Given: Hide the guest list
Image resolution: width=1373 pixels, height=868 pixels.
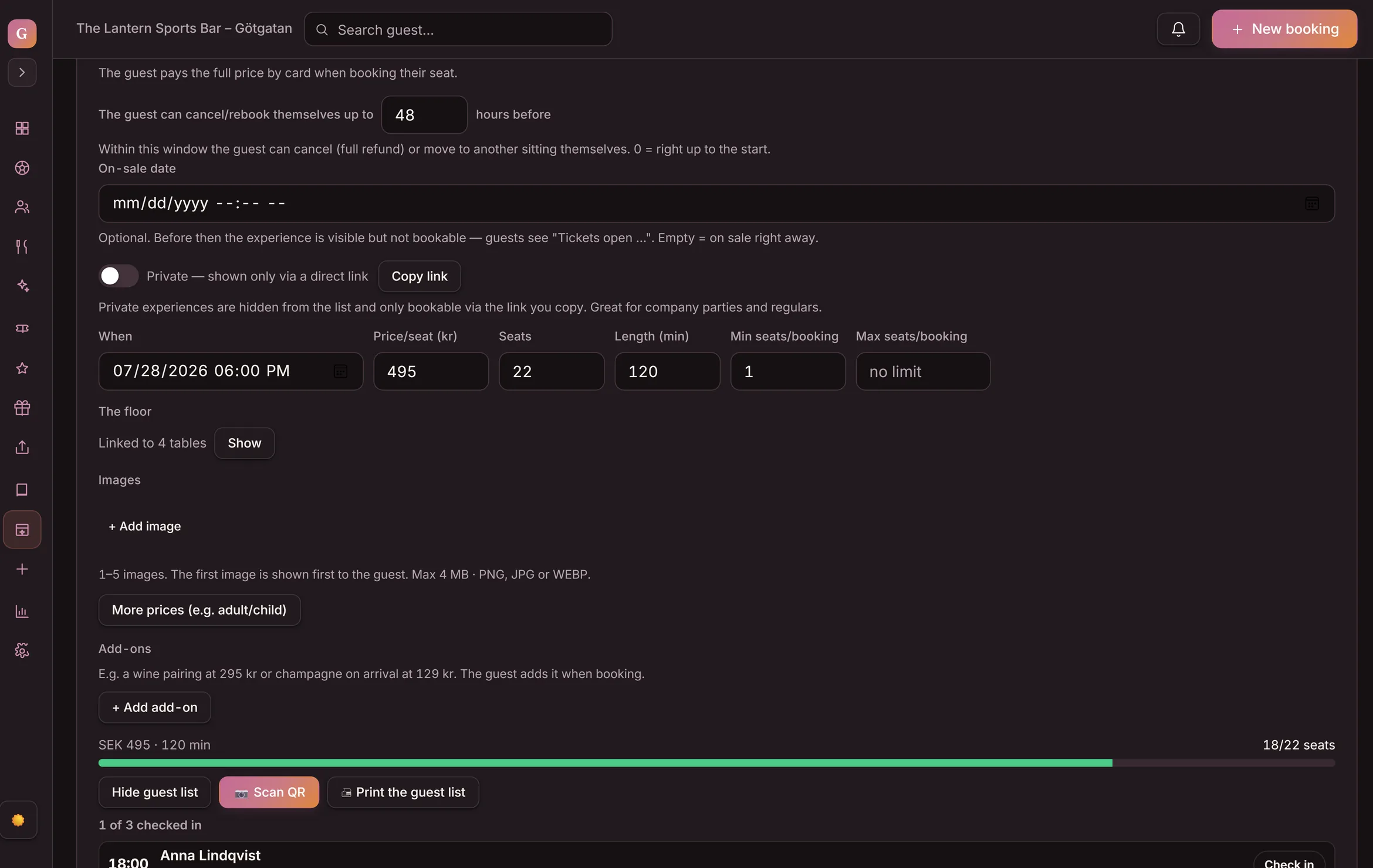Looking at the screenshot, I should (x=154, y=792).
